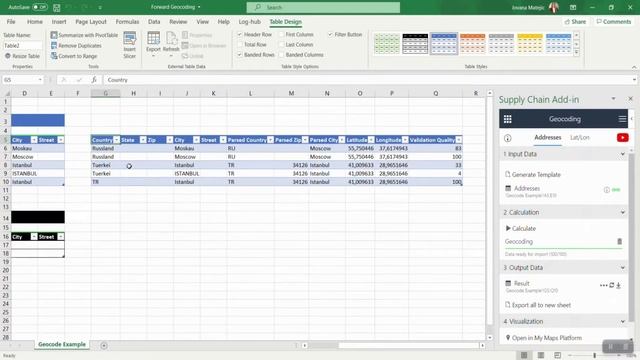Open the three-dots menu beside Result
This screenshot has width=640, height=360.
[603, 285]
